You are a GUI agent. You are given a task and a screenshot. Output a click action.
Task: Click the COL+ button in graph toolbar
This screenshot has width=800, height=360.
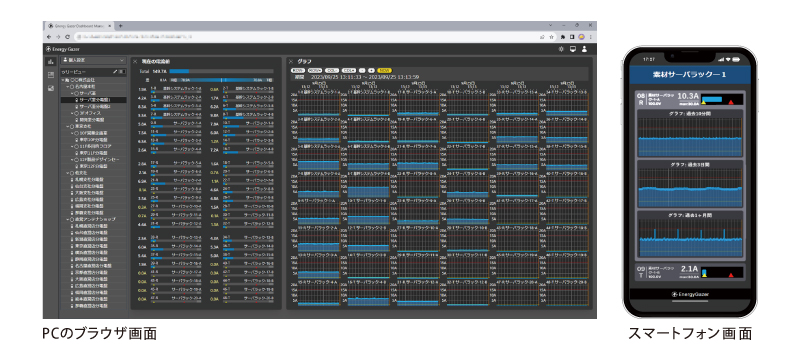349,70
